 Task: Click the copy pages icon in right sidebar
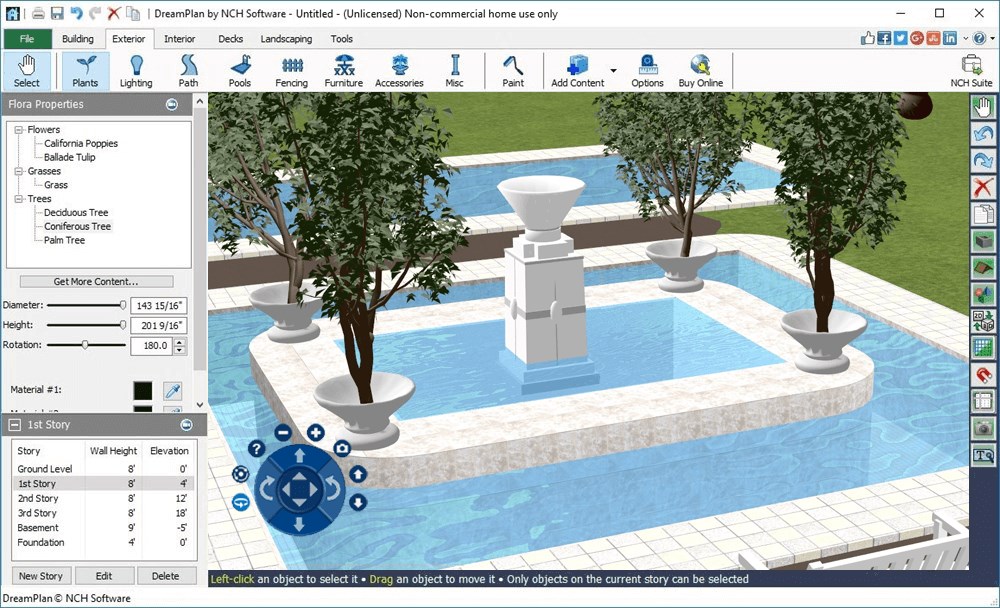(x=983, y=214)
